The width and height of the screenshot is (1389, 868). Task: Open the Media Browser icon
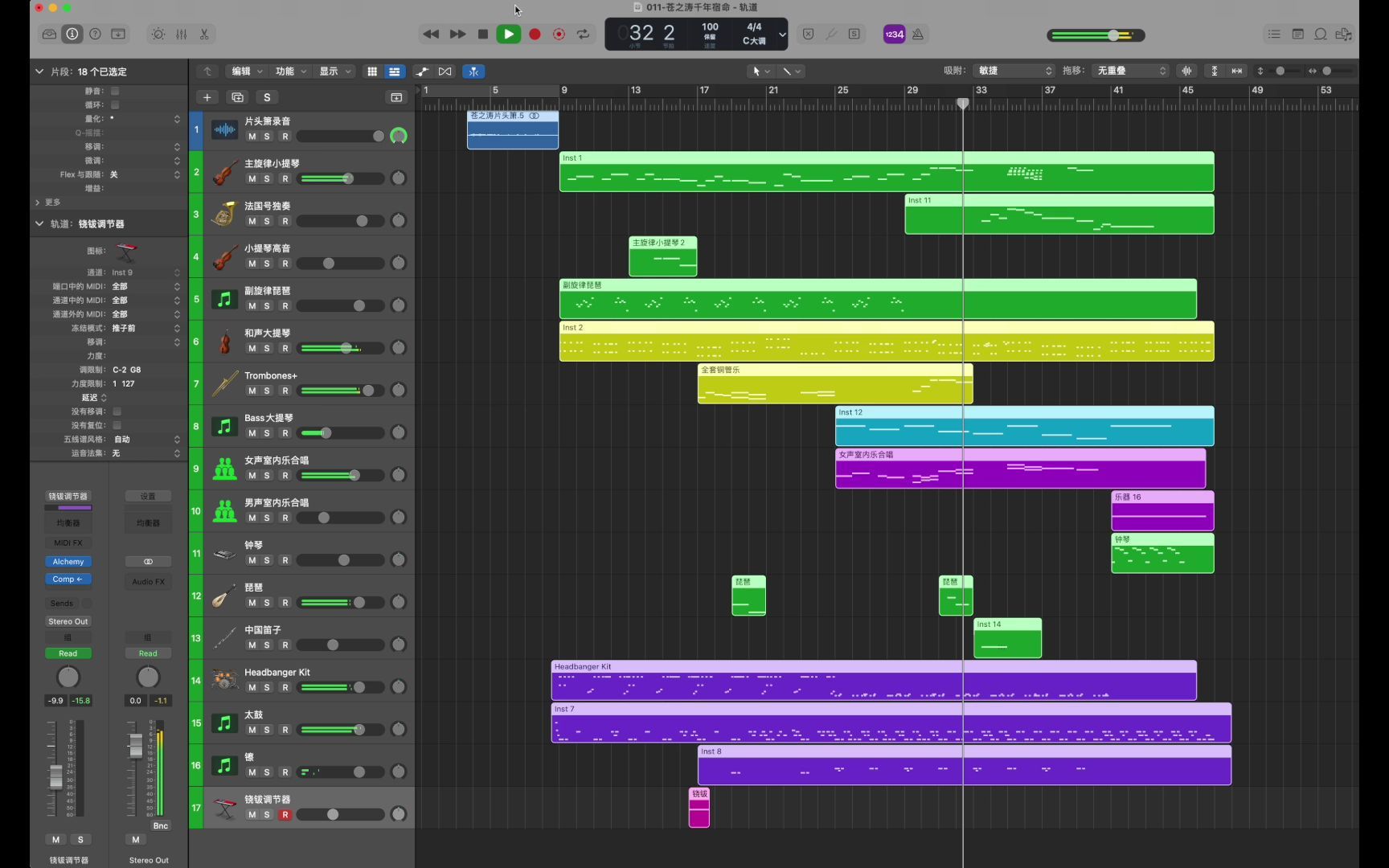pyautogui.click(x=1343, y=34)
